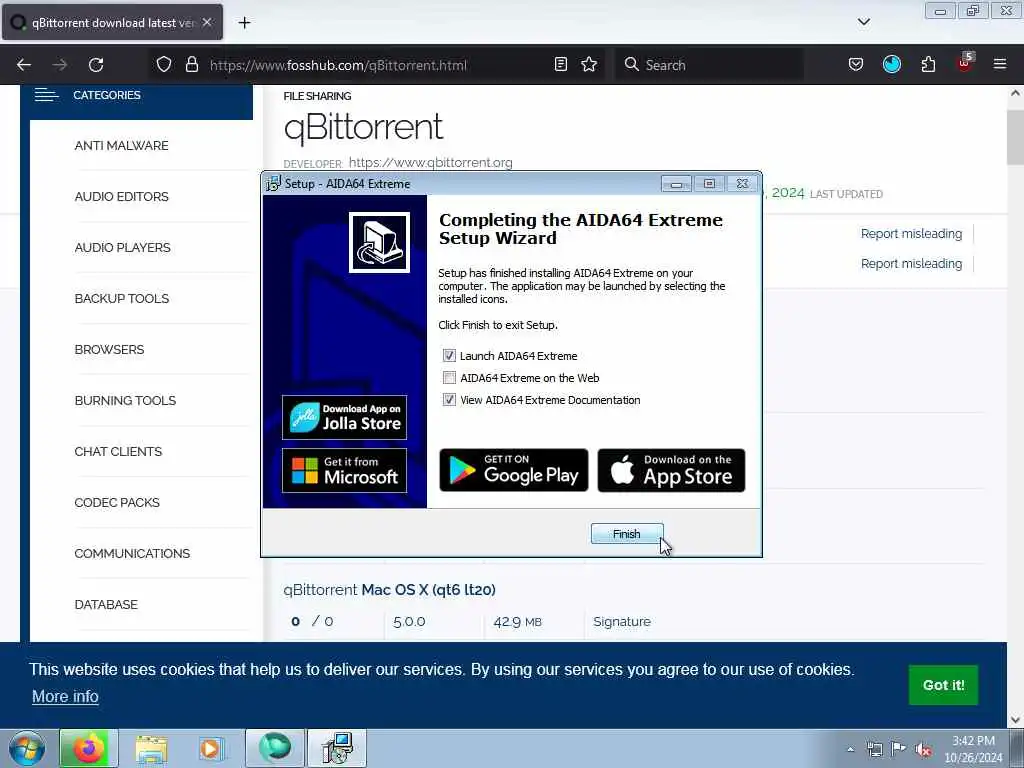The image size is (1024, 768).
Task: Open the tracking protection shield icon
Action: coord(164,65)
